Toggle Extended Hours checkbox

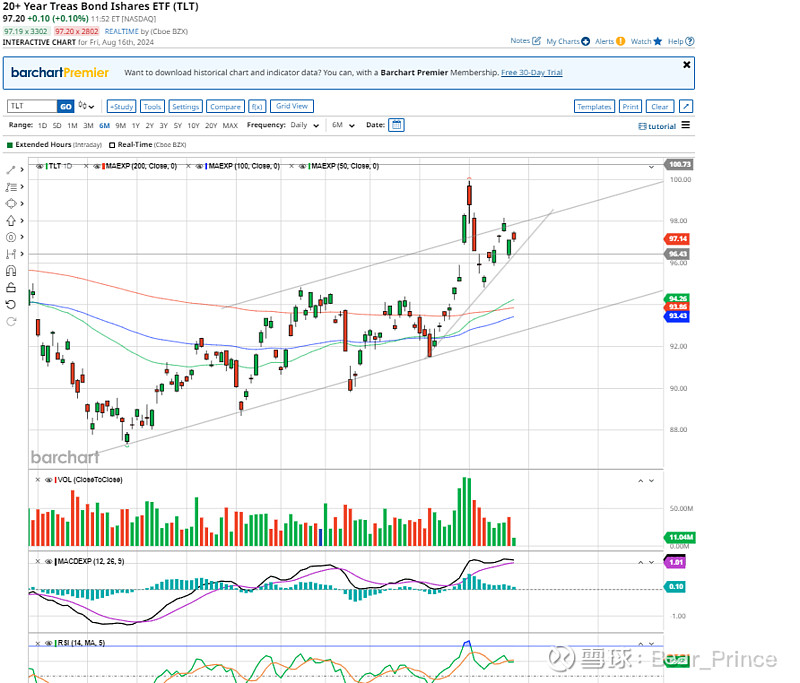10,145
